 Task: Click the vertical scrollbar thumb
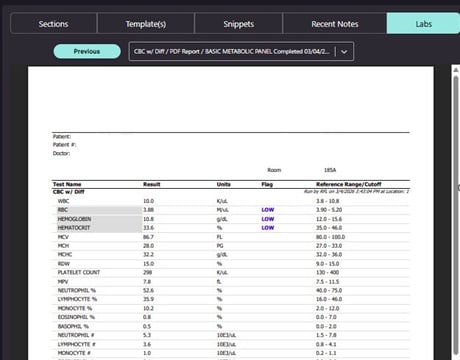pyautogui.click(x=456, y=216)
